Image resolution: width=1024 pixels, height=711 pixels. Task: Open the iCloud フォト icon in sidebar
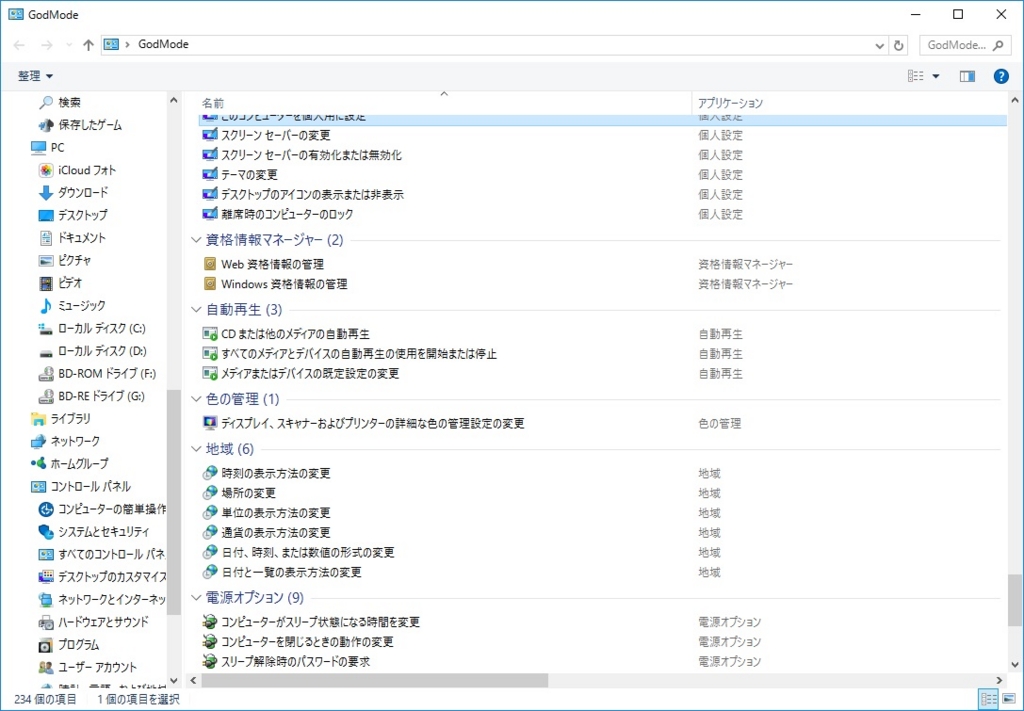point(46,170)
